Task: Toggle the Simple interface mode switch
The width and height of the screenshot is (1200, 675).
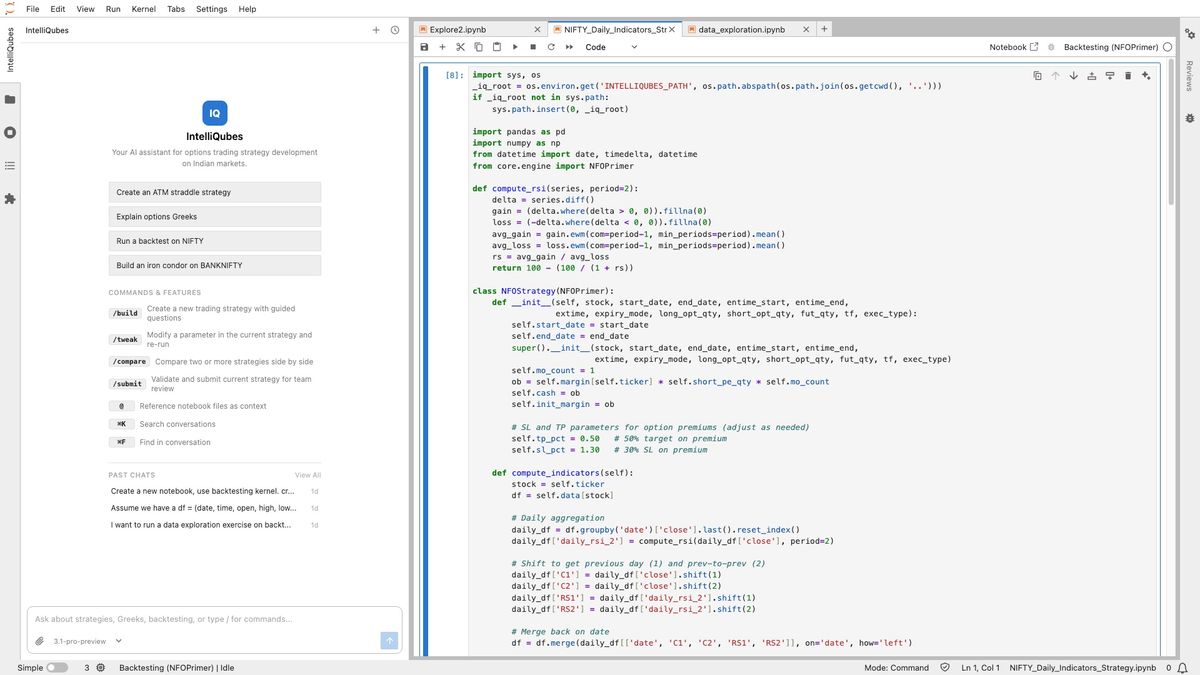Action: (x=57, y=667)
